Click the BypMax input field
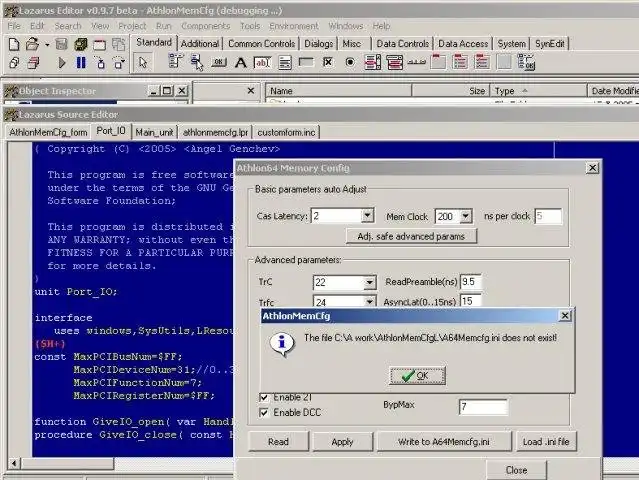Image resolution: width=639 pixels, height=480 pixels. point(483,407)
